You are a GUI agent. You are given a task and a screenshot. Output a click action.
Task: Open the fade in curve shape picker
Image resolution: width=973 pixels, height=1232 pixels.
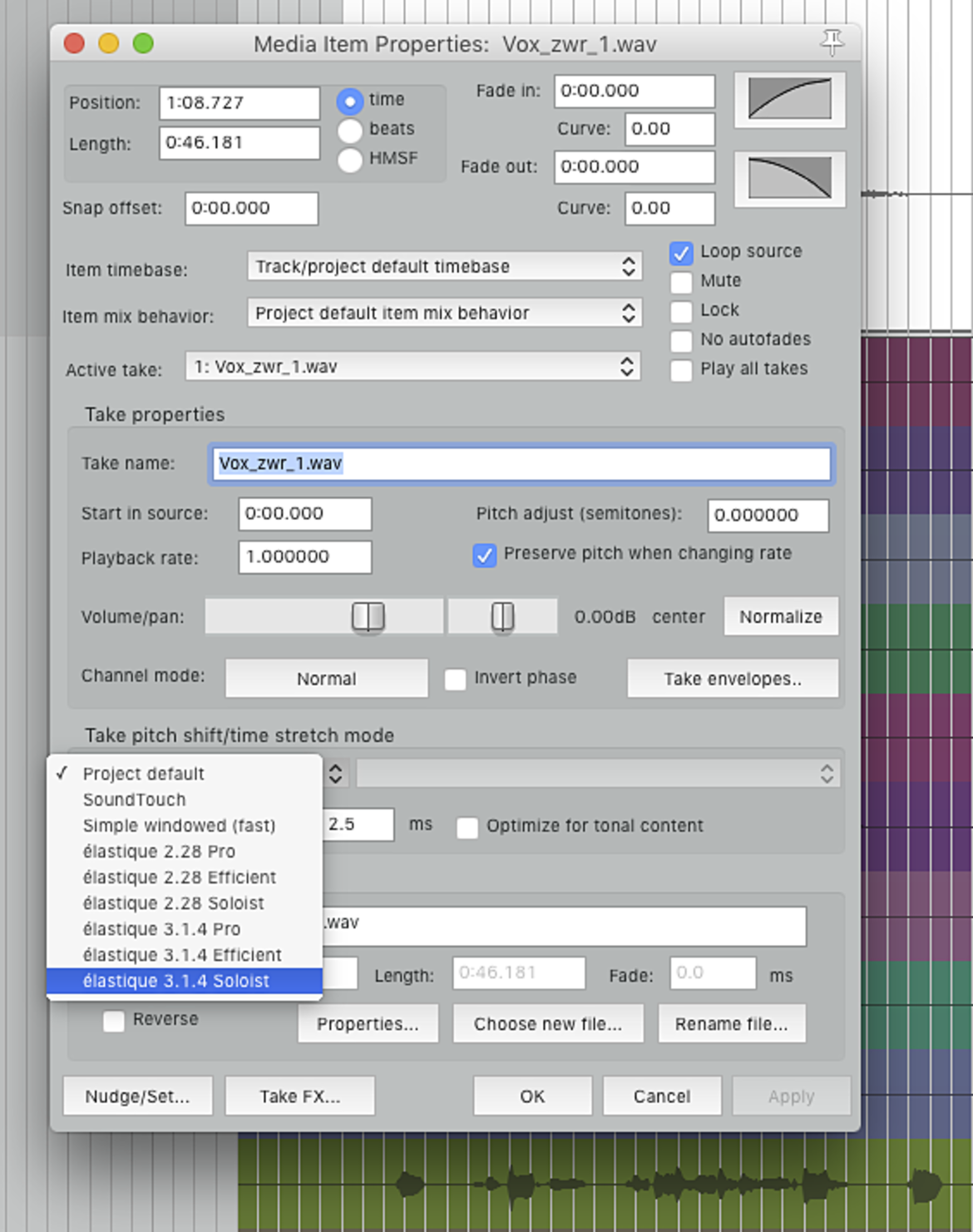tap(789, 99)
